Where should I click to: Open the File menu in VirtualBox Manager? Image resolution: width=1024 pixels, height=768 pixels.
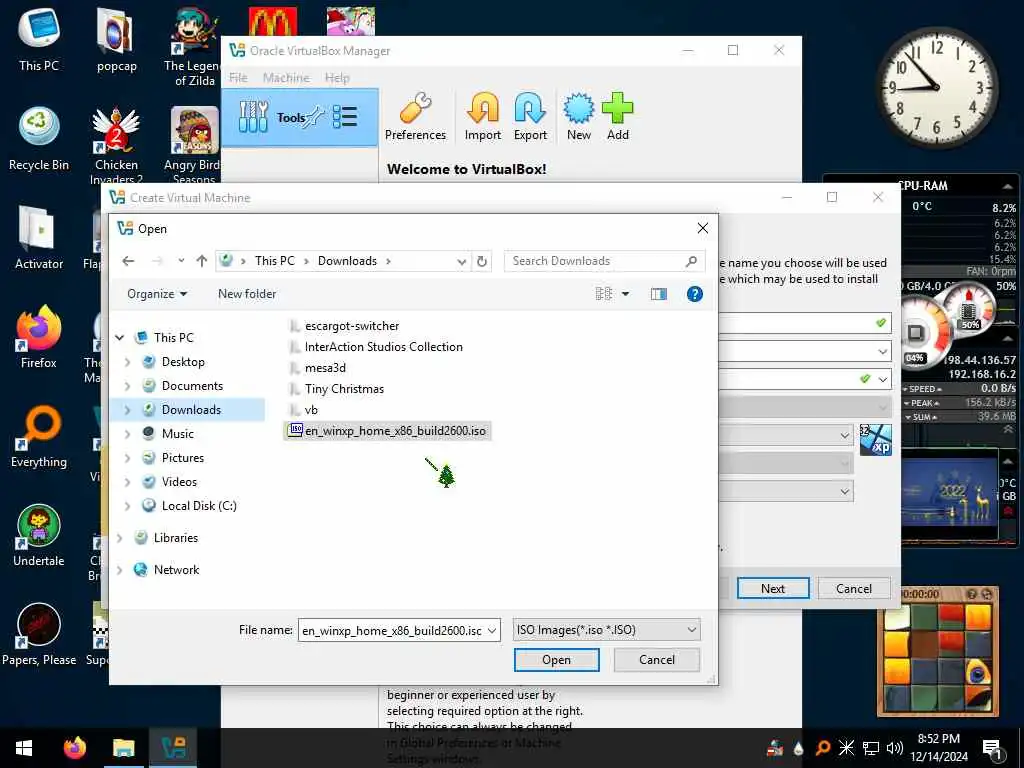(x=238, y=78)
